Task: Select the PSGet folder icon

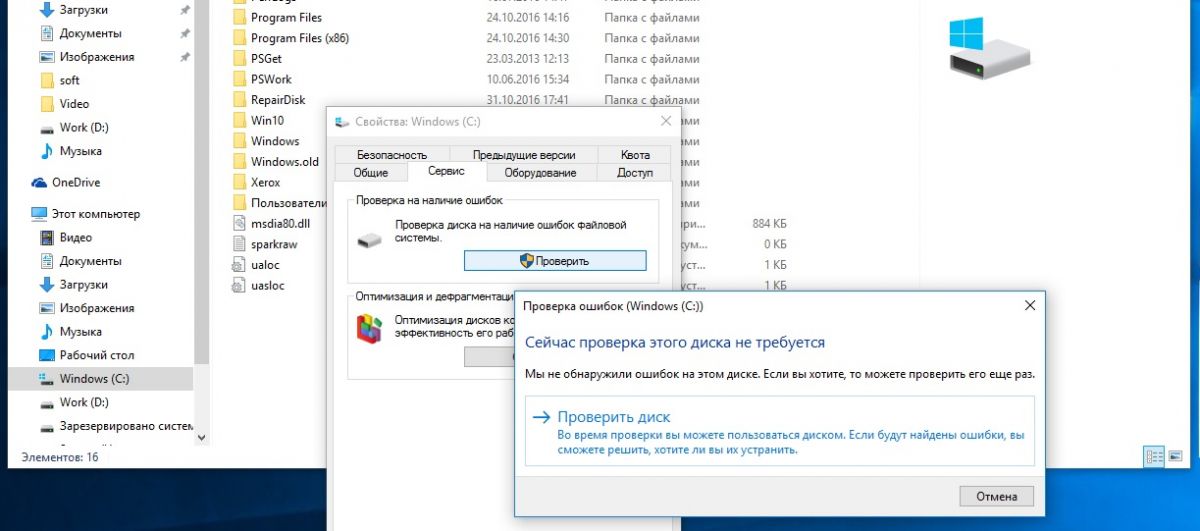Action: pyautogui.click(x=239, y=59)
